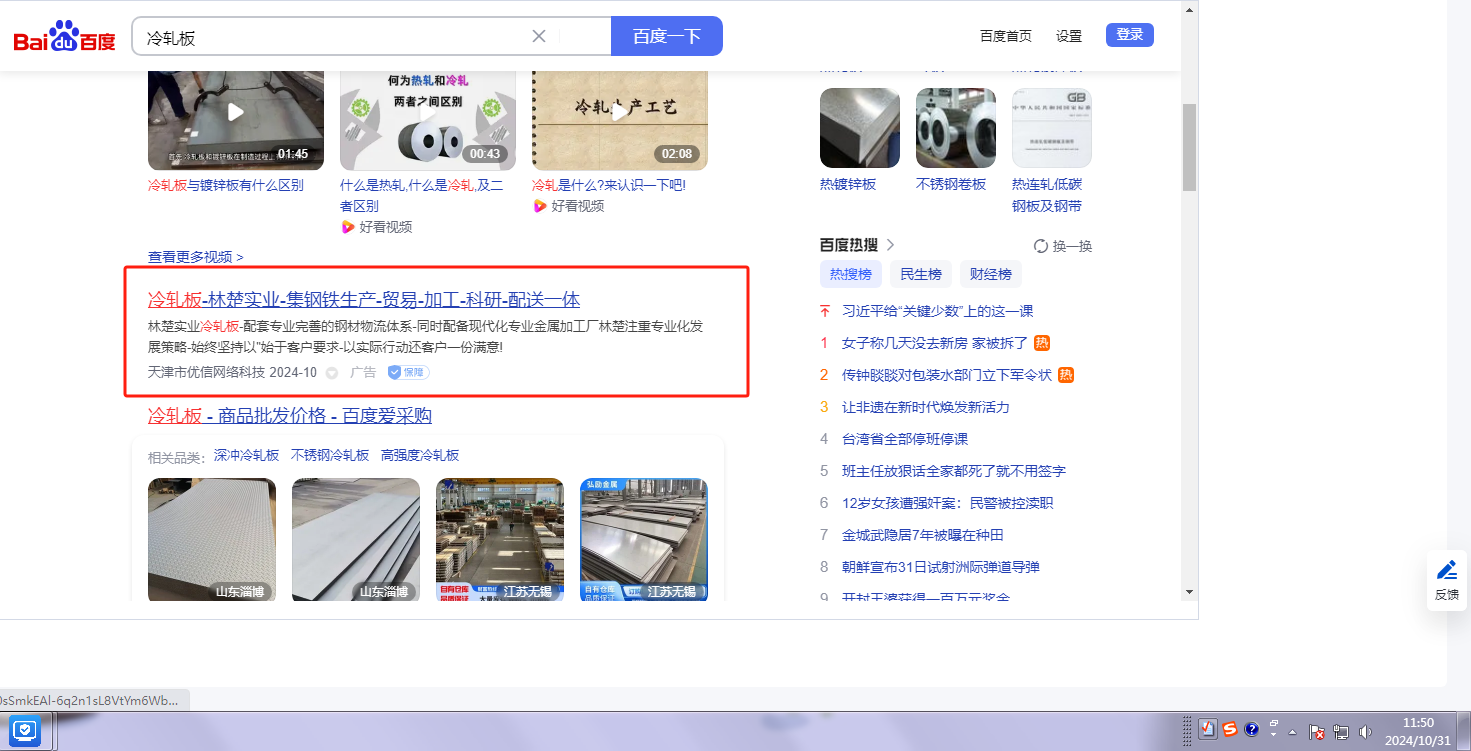Viewport: 1471px width, 751px height.
Task: Click the 反馈 feedback pencil button
Action: pyautogui.click(x=1447, y=579)
